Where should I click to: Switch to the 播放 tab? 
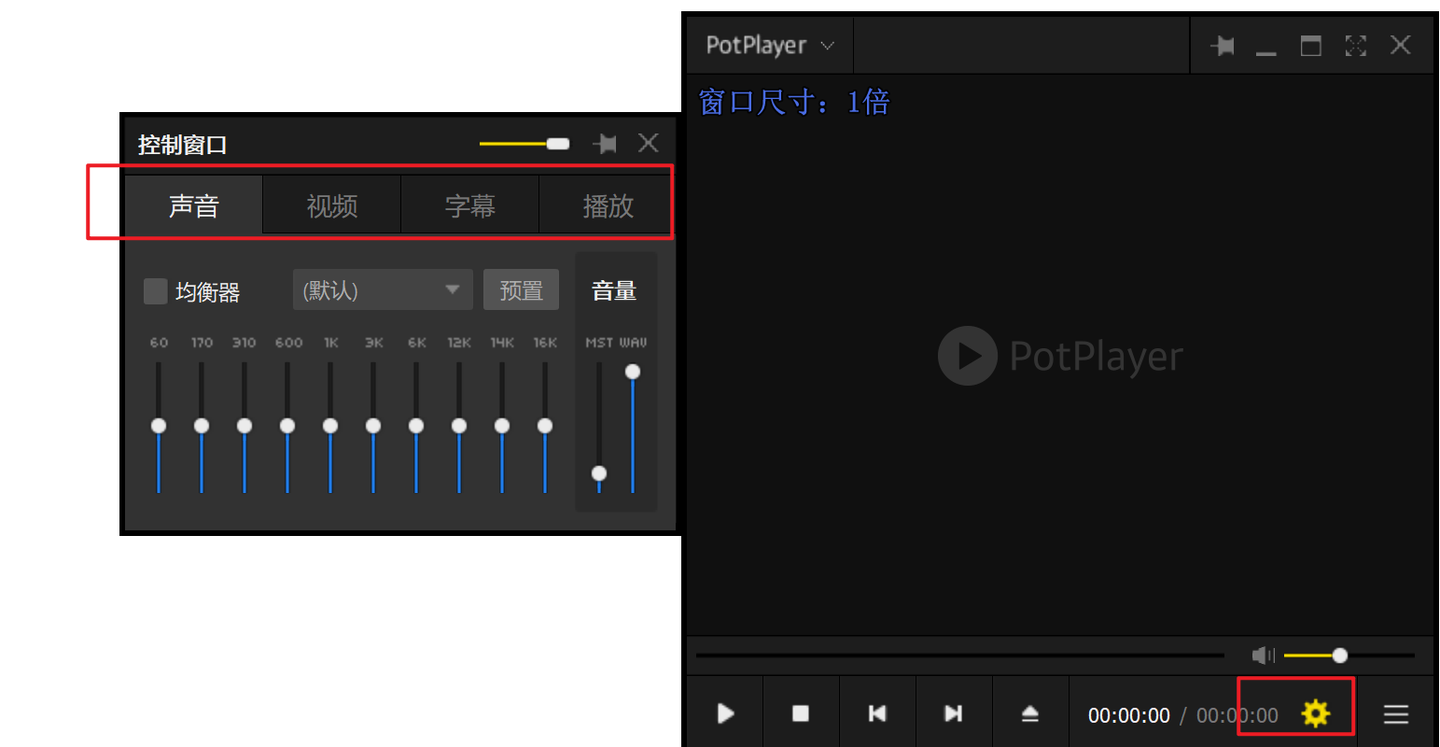607,205
